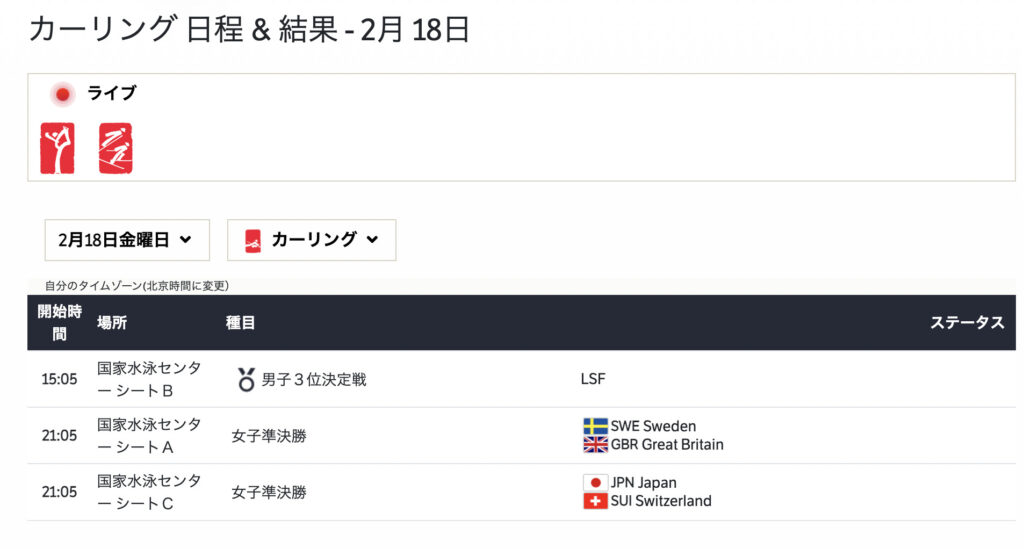
Task: Click the Sweden flag icon
Action: point(595,426)
